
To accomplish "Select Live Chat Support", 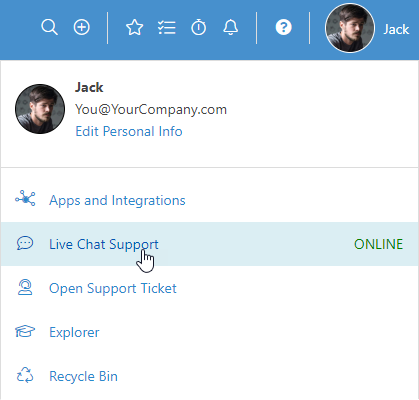I will click(209, 244).
